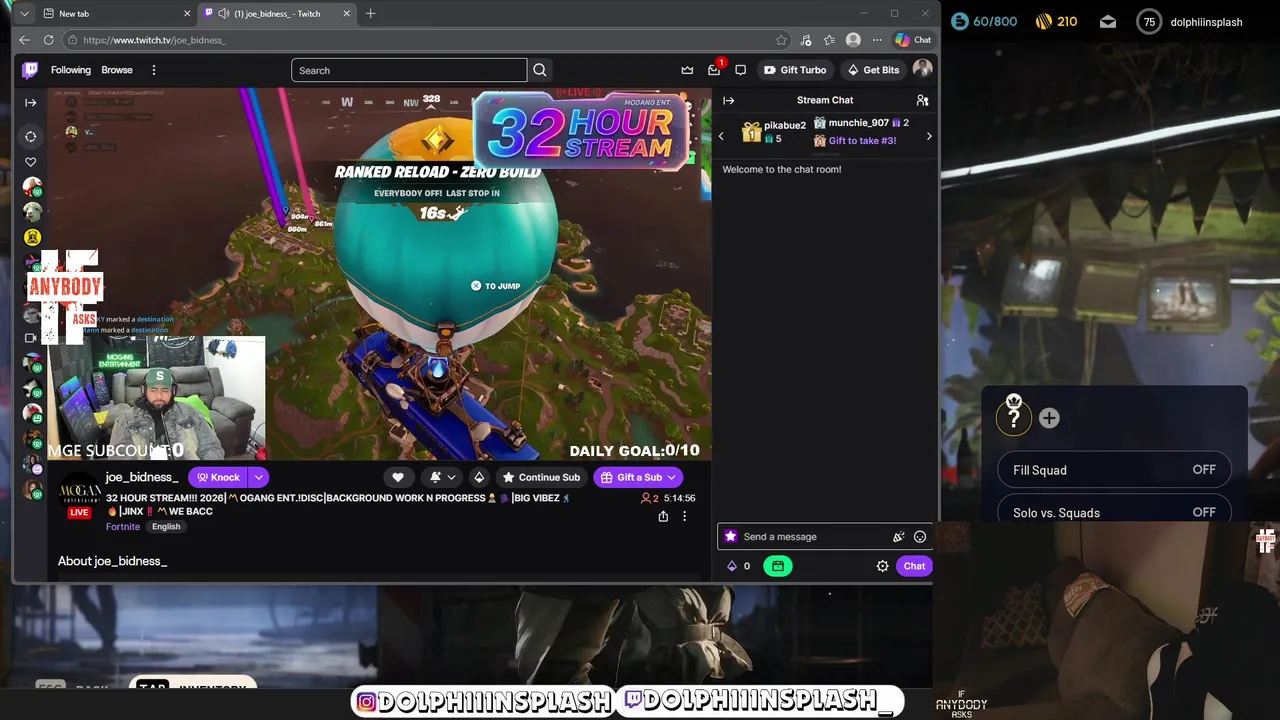Reload the page with refresh button
The height and width of the screenshot is (720, 1280).
(48, 40)
